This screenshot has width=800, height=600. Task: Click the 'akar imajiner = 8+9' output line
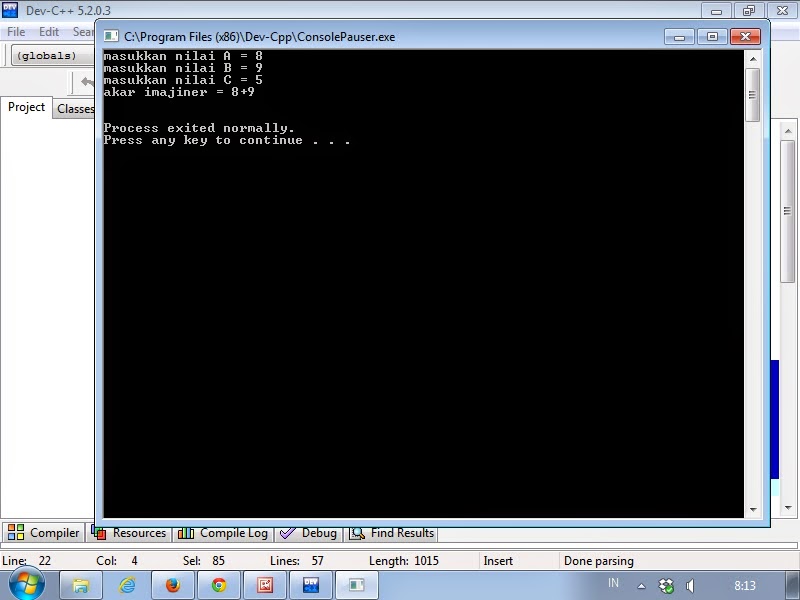(x=179, y=92)
